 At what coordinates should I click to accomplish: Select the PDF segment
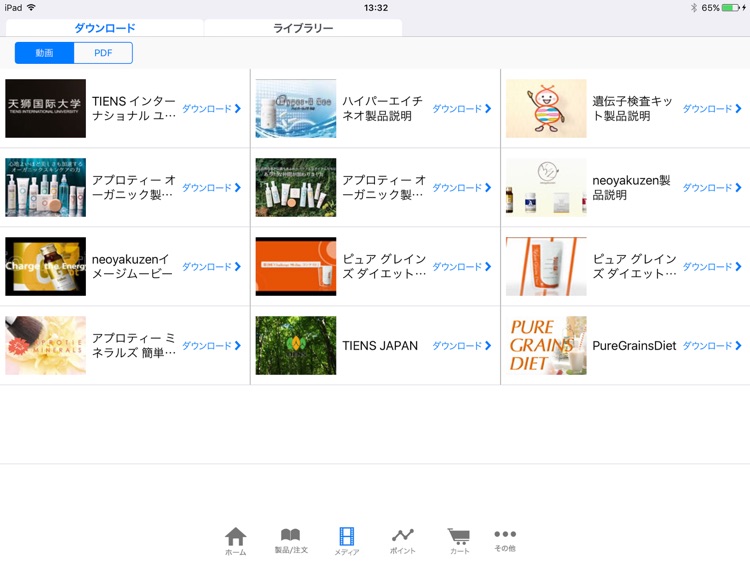(103, 53)
